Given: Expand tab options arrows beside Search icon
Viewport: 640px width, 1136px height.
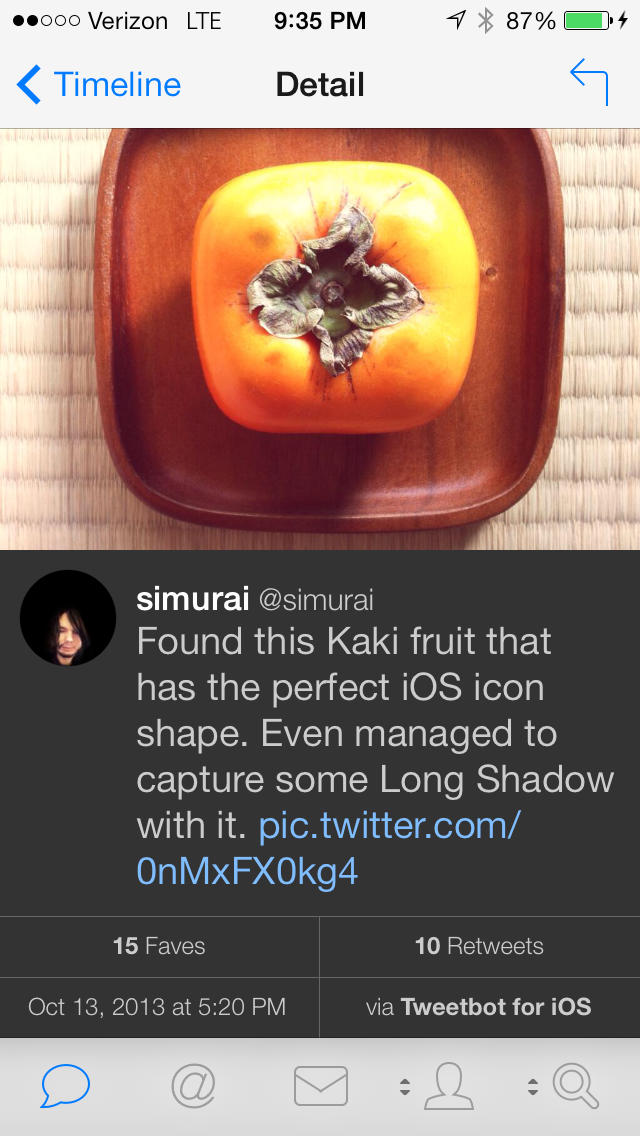Looking at the screenshot, I should (533, 1087).
